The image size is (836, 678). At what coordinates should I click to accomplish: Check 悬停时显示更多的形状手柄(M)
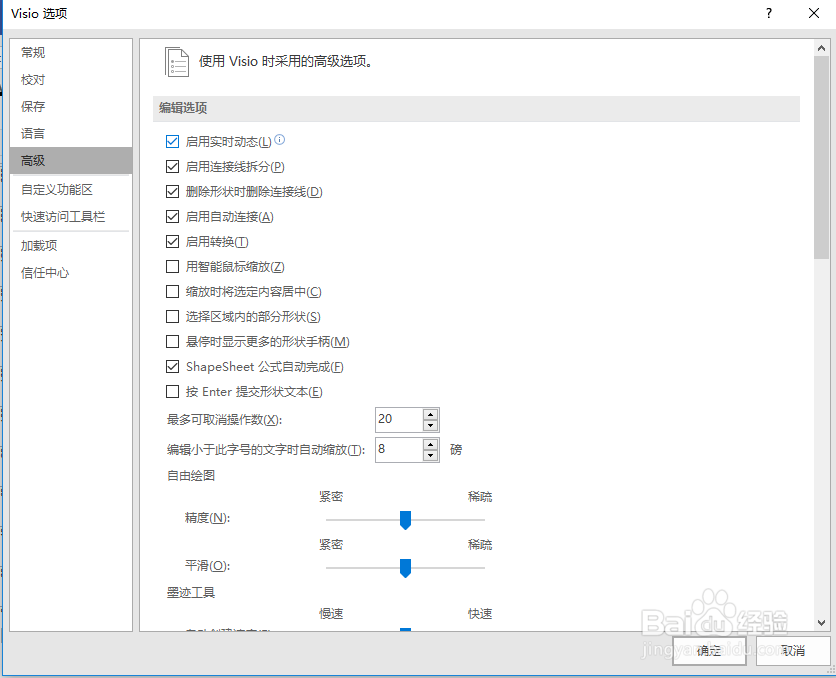click(172, 342)
